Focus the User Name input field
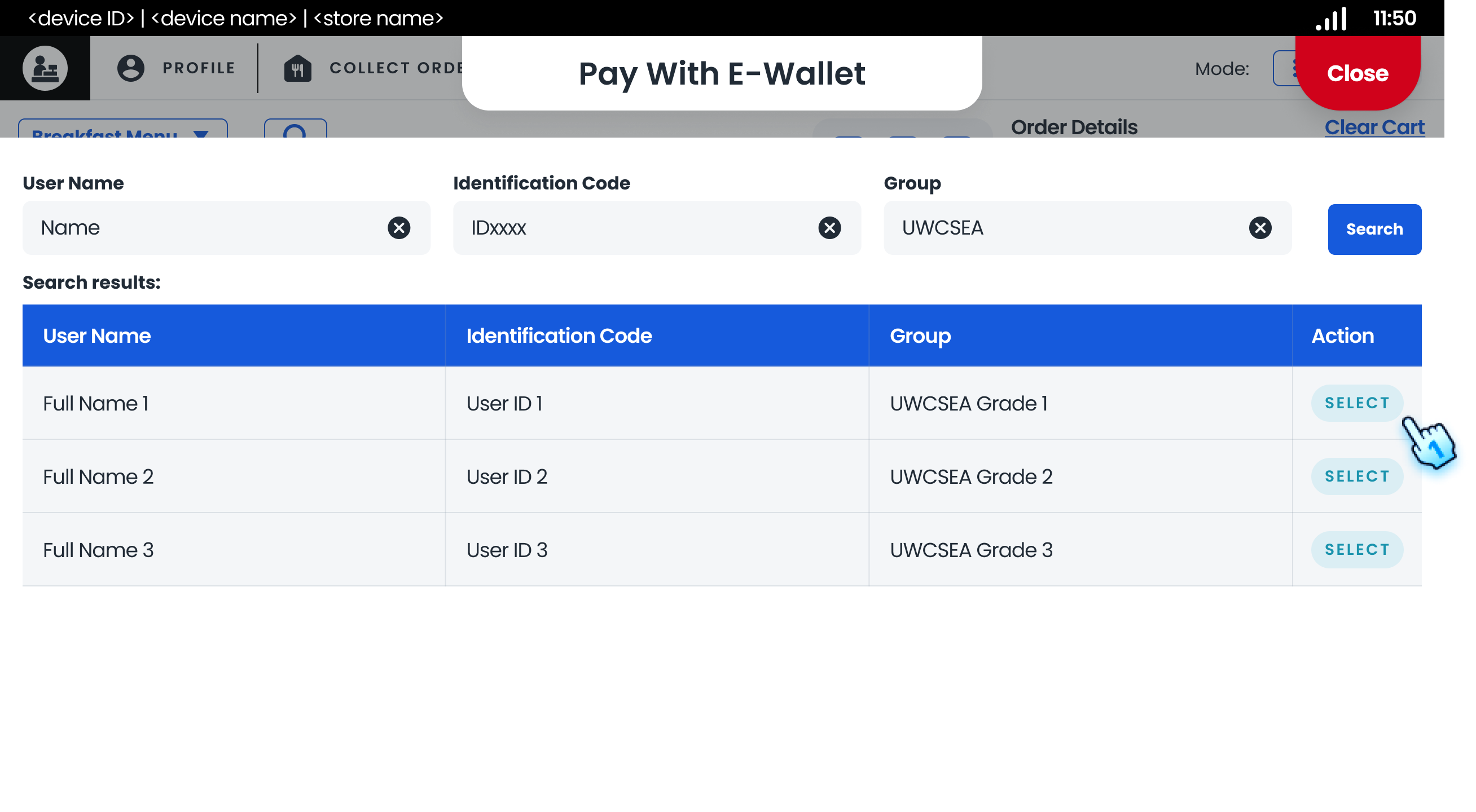 coord(207,228)
